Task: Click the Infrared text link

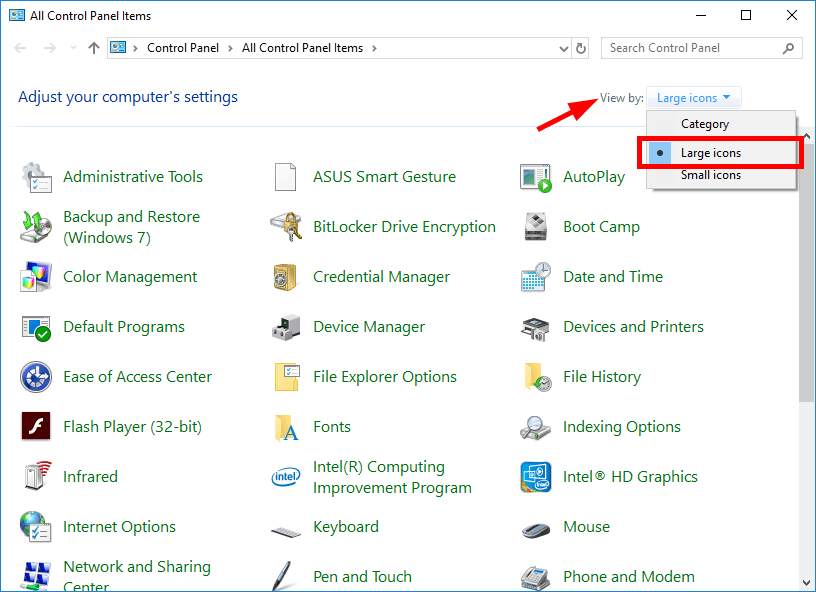Action: pos(91,477)
